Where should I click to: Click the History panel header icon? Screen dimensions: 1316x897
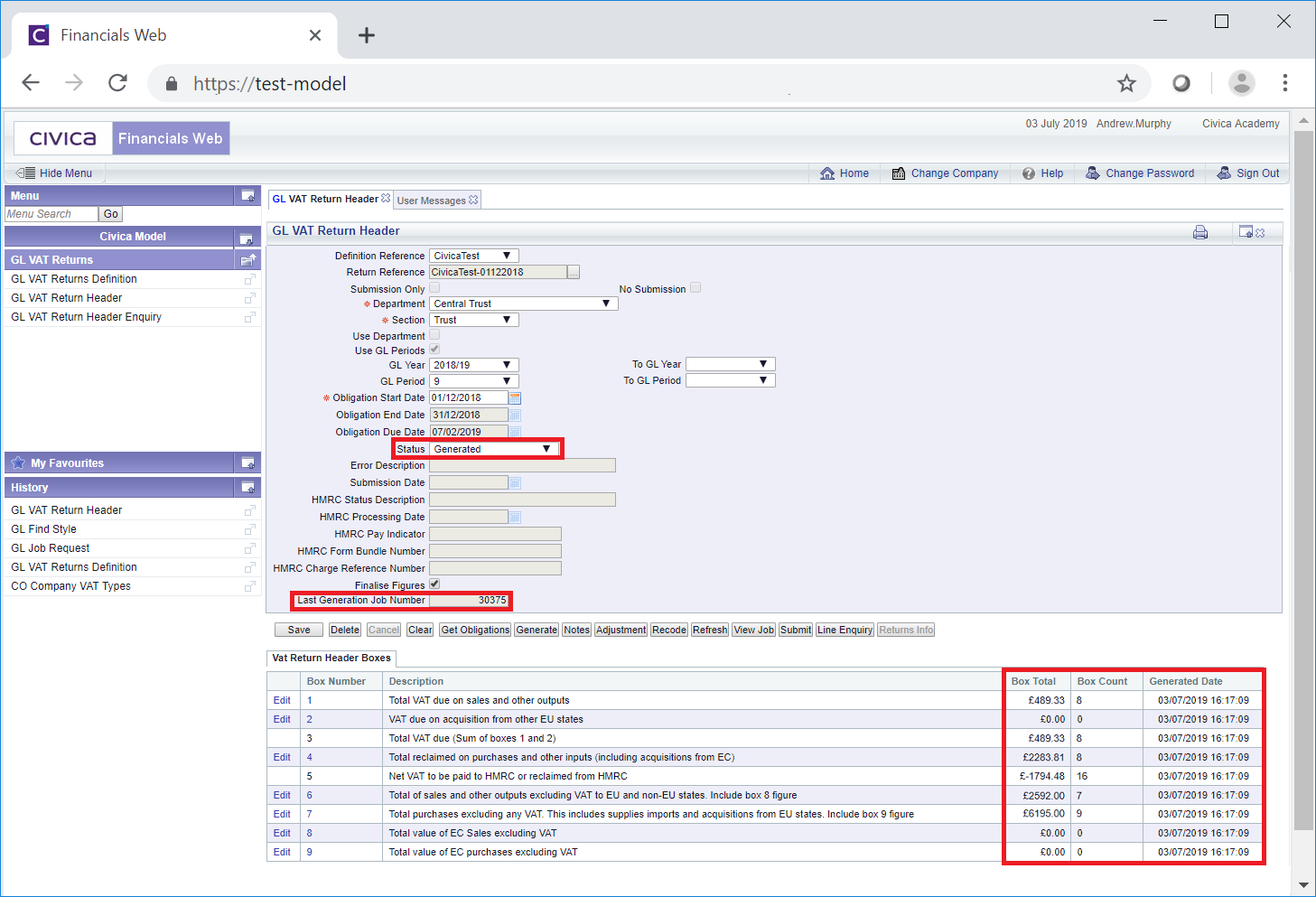coord(247,488)
